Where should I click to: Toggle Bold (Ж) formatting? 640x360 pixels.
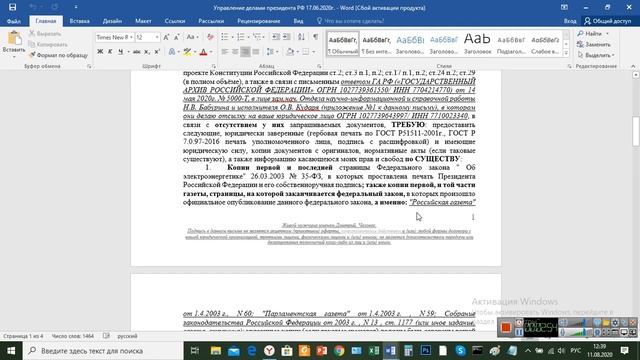pyautogui.click(x=100, y=52)
